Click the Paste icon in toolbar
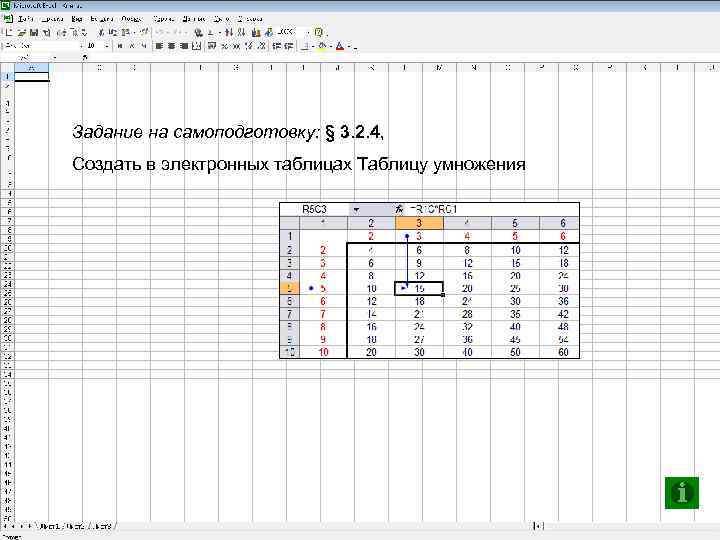This screenshot has height=540, width=720. pos(125,33)
